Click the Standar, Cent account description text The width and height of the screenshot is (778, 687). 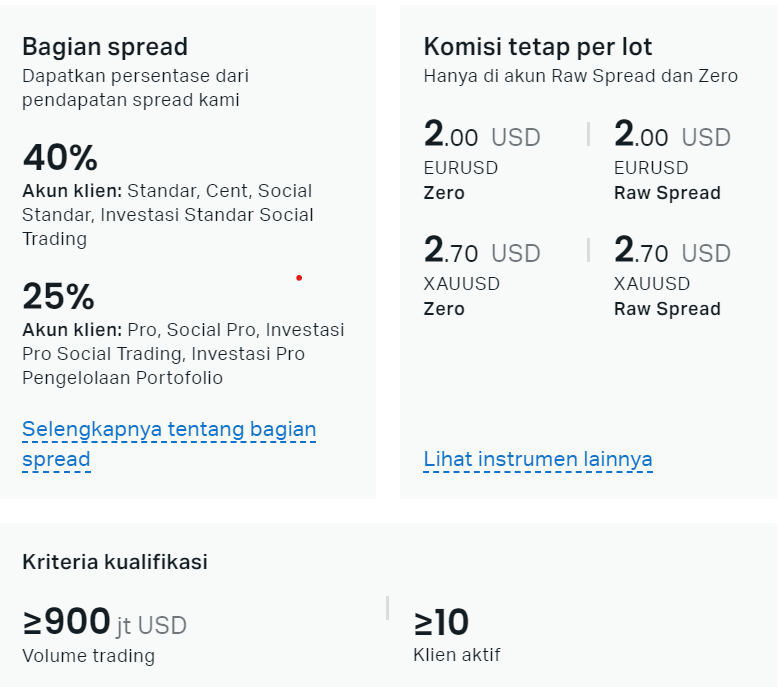click(x=168, y=215)
